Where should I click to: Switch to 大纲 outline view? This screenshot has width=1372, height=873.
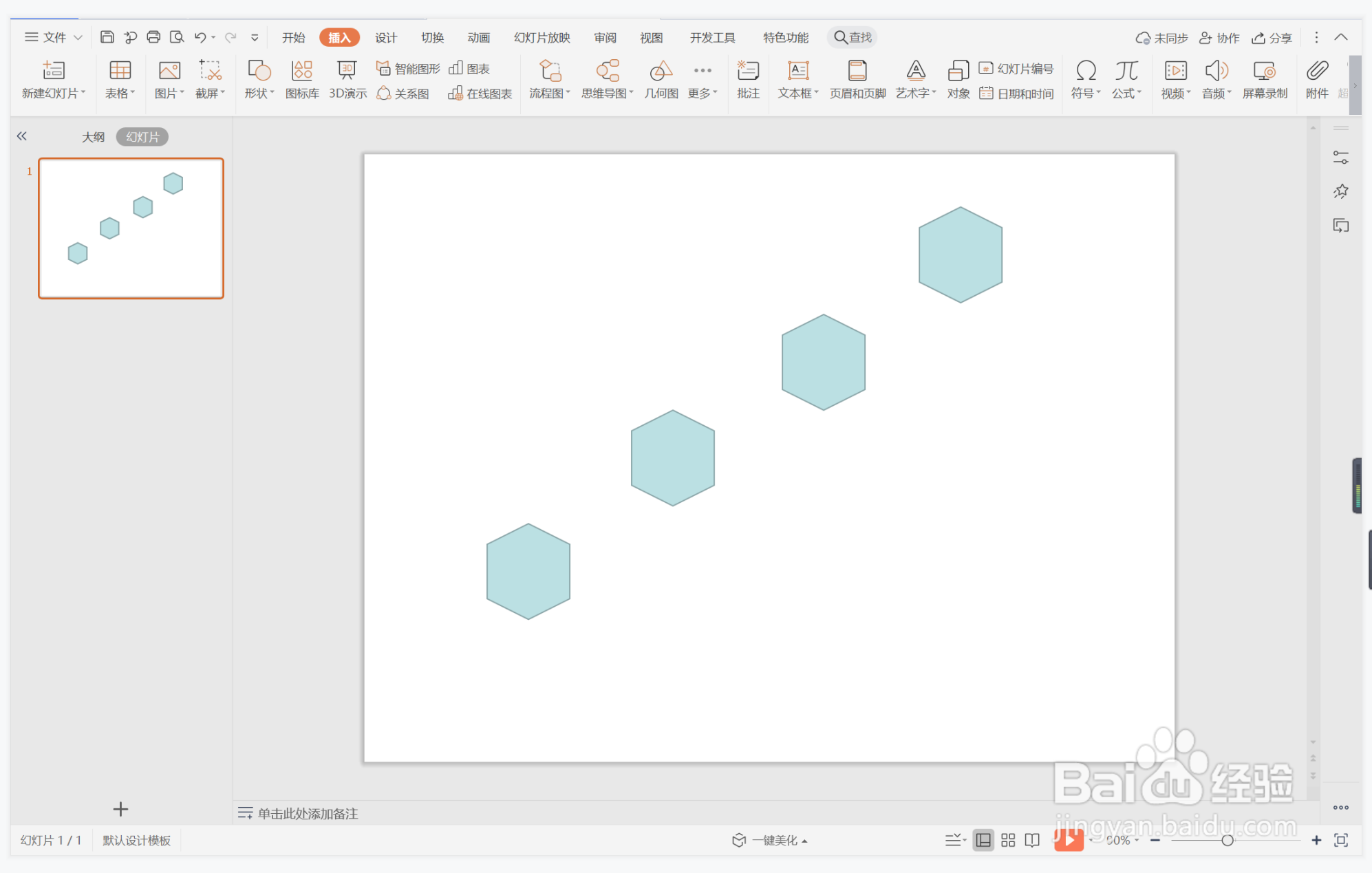(x=93, y=137)
